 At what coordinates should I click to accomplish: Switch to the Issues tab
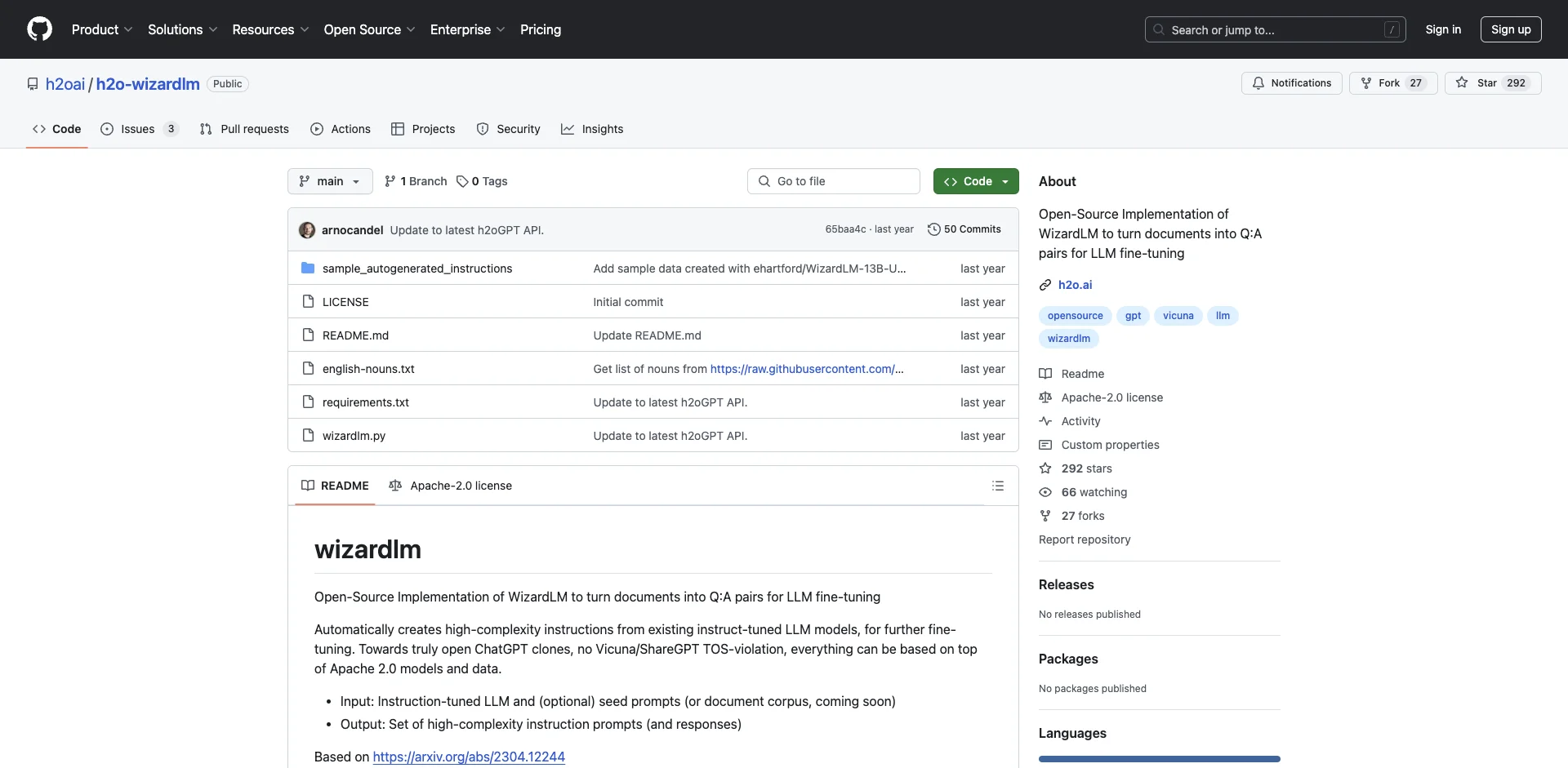(139, 129)
